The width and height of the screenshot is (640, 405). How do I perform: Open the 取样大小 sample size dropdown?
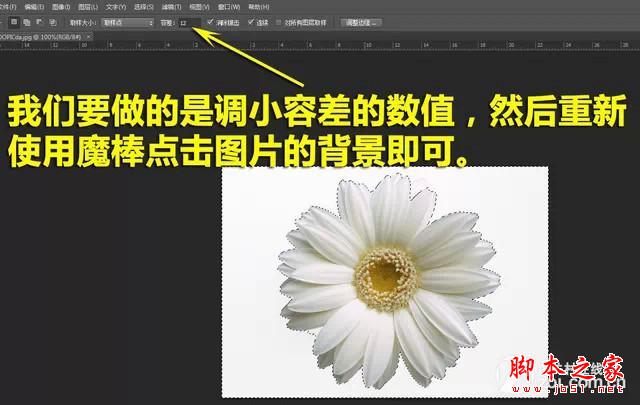(x=127, y=21)
